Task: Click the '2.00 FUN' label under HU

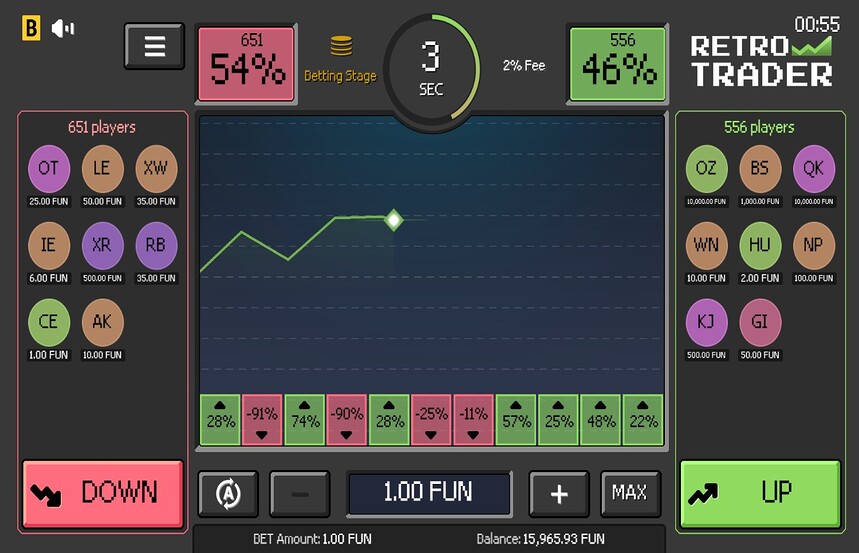Action: (760, 278)
